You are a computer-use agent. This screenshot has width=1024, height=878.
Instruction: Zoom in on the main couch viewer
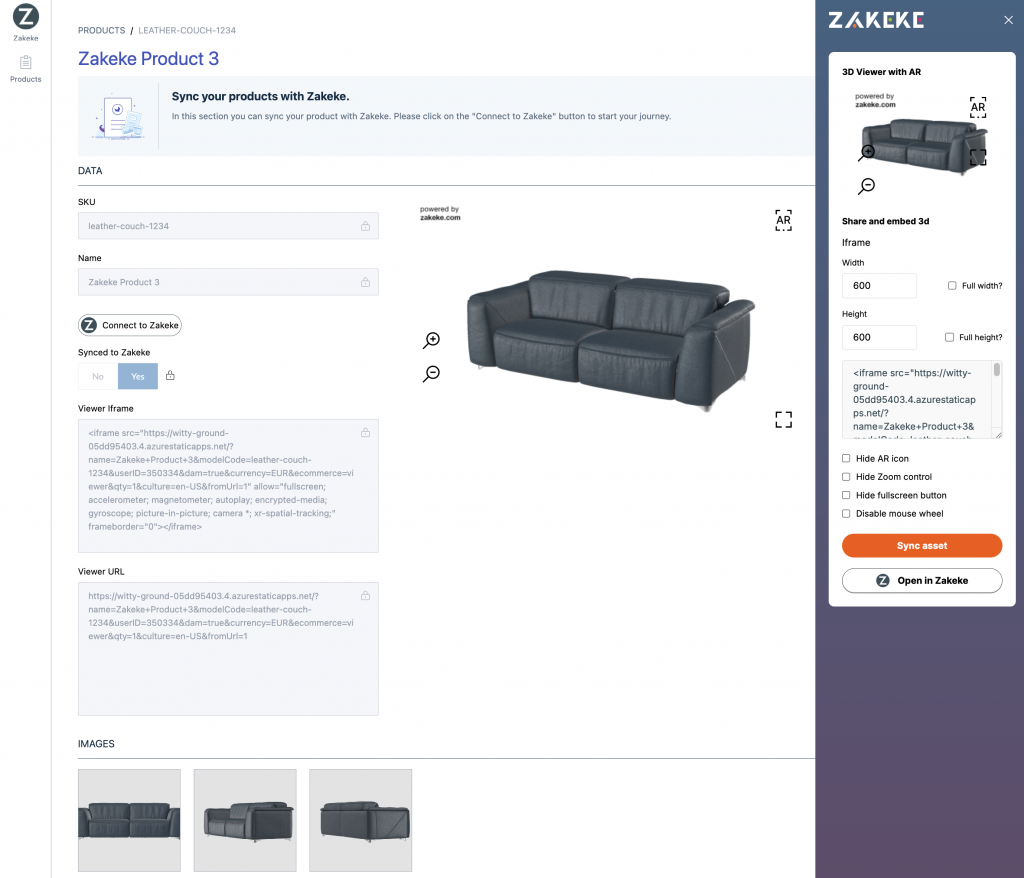pyautogui.click(x=432, y=340)
